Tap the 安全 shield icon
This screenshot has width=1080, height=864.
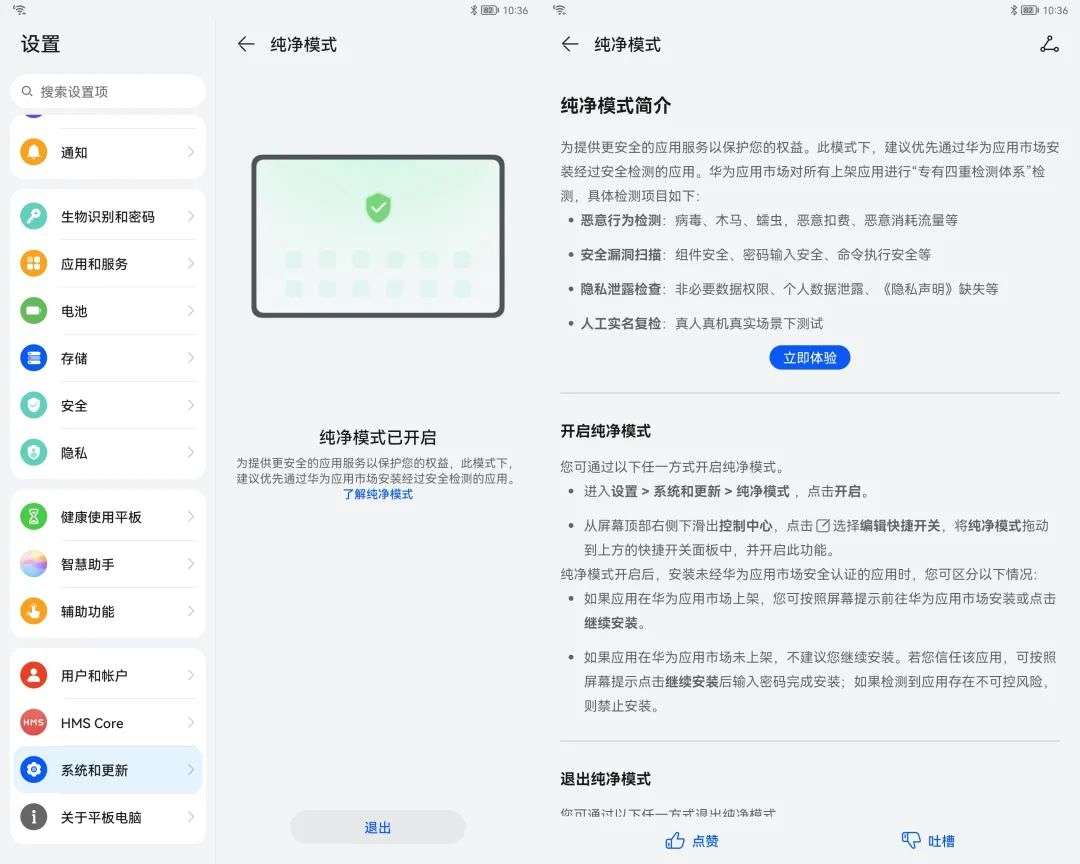34,405
